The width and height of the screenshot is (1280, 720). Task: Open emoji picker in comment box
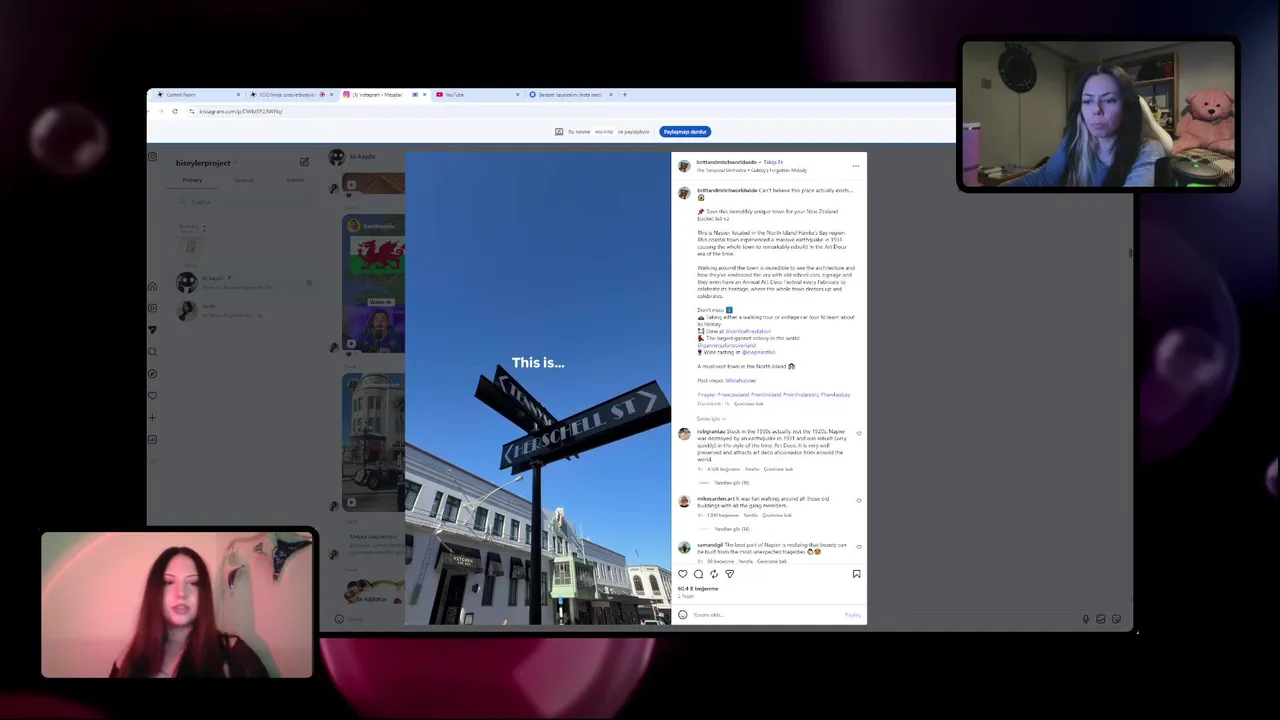point(683,615)
